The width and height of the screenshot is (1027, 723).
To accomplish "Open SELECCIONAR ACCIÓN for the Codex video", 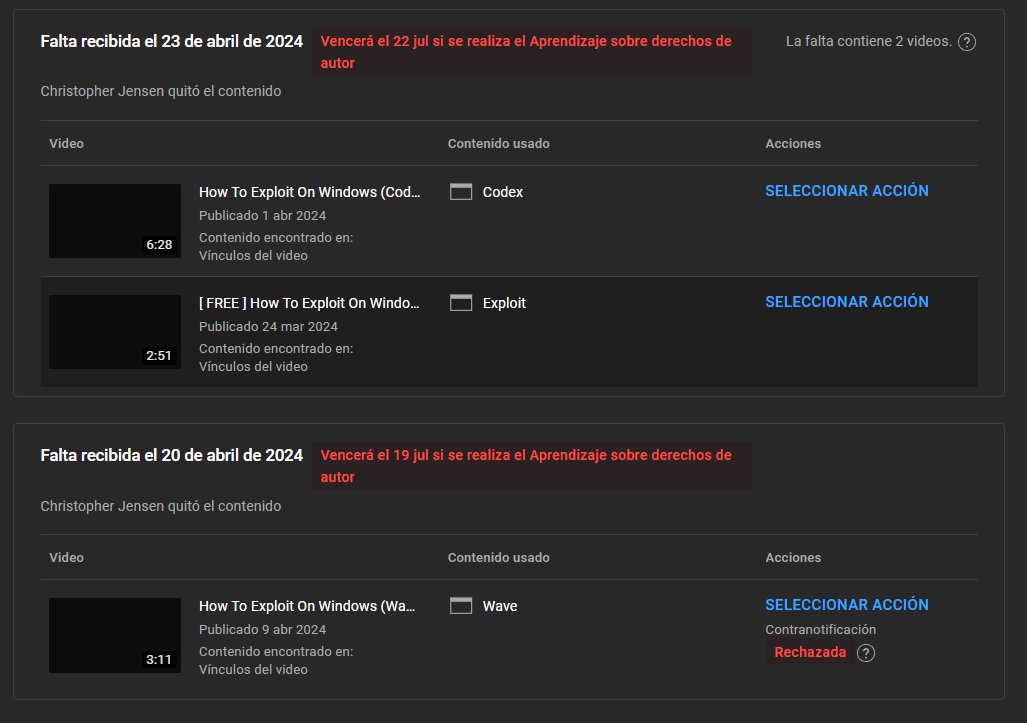I will click(x=847, y=191).
